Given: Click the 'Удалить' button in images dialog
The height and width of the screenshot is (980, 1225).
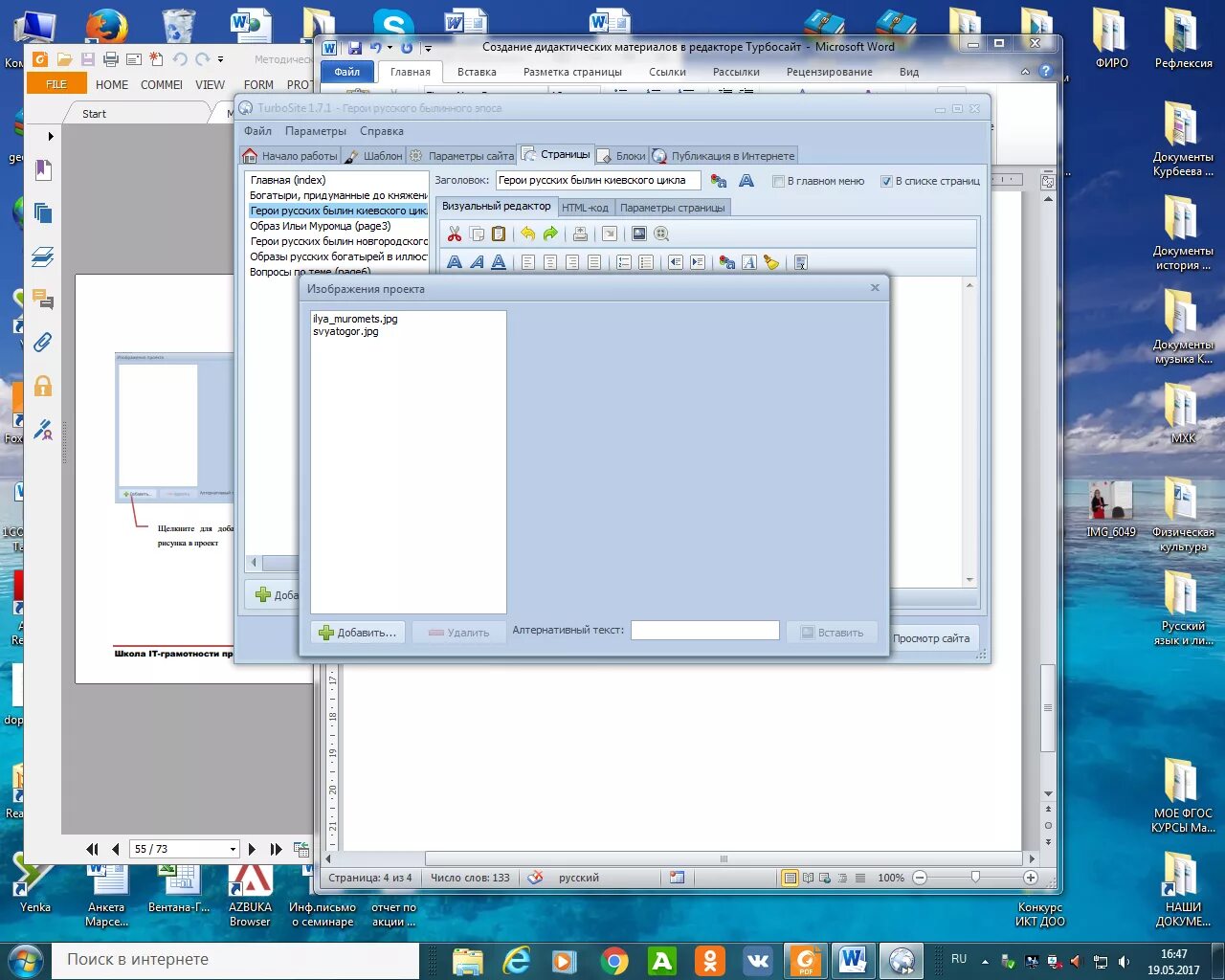Looking at the screenshot, I should click(458, 633).
